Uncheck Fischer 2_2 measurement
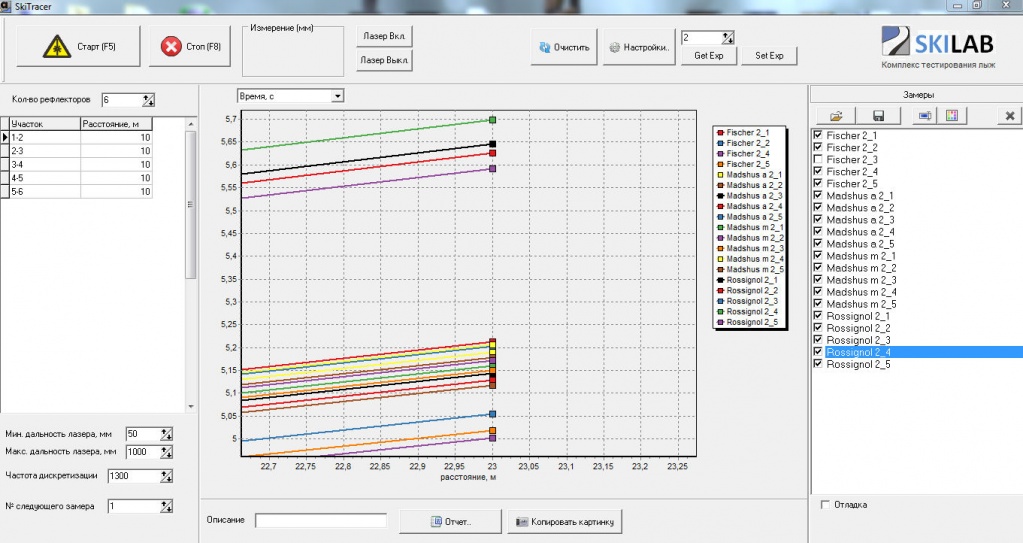 [817, 147]
